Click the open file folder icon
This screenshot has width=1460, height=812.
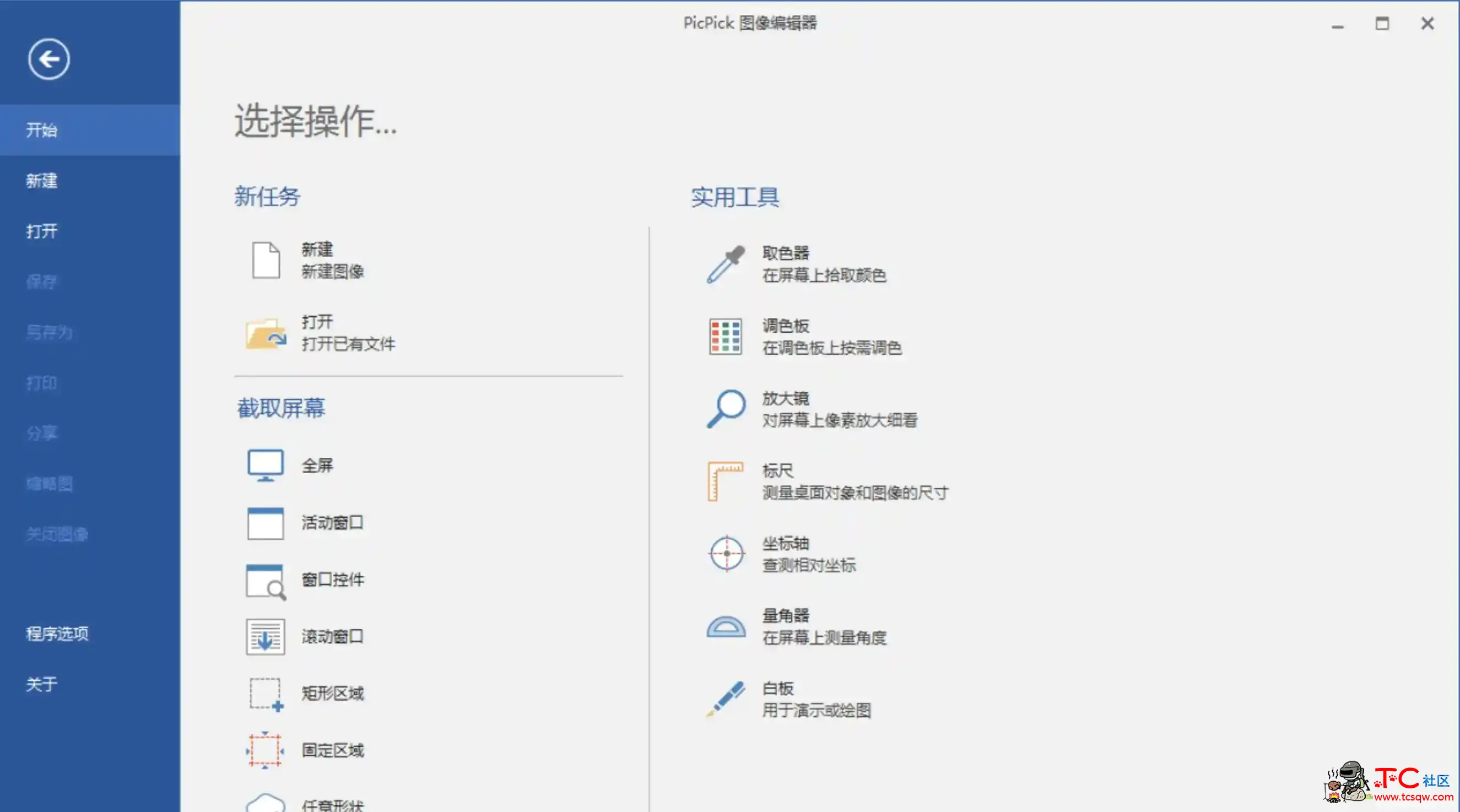click(266, 333)
